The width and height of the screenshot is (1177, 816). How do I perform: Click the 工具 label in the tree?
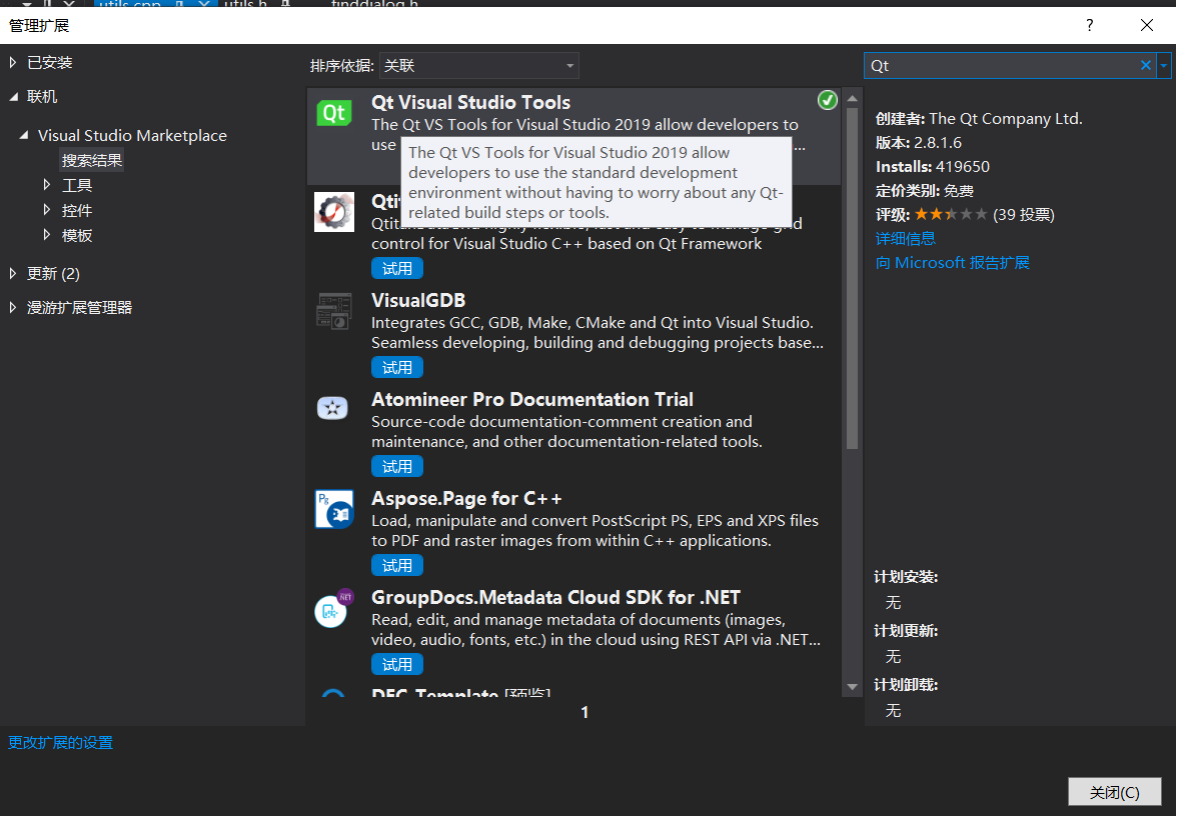(77, 185)
